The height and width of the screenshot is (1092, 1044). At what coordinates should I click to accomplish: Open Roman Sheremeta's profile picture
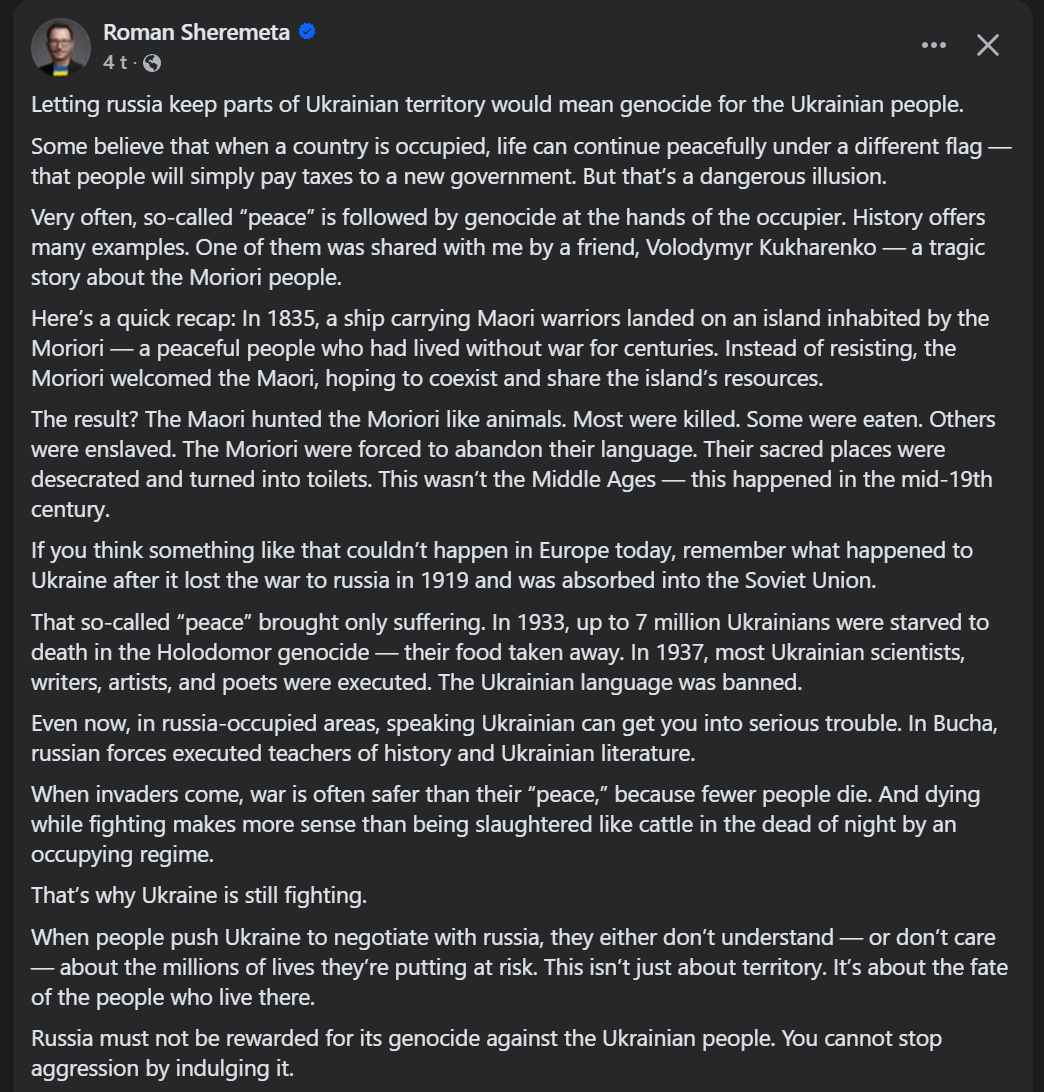click(x=61, y=46)
